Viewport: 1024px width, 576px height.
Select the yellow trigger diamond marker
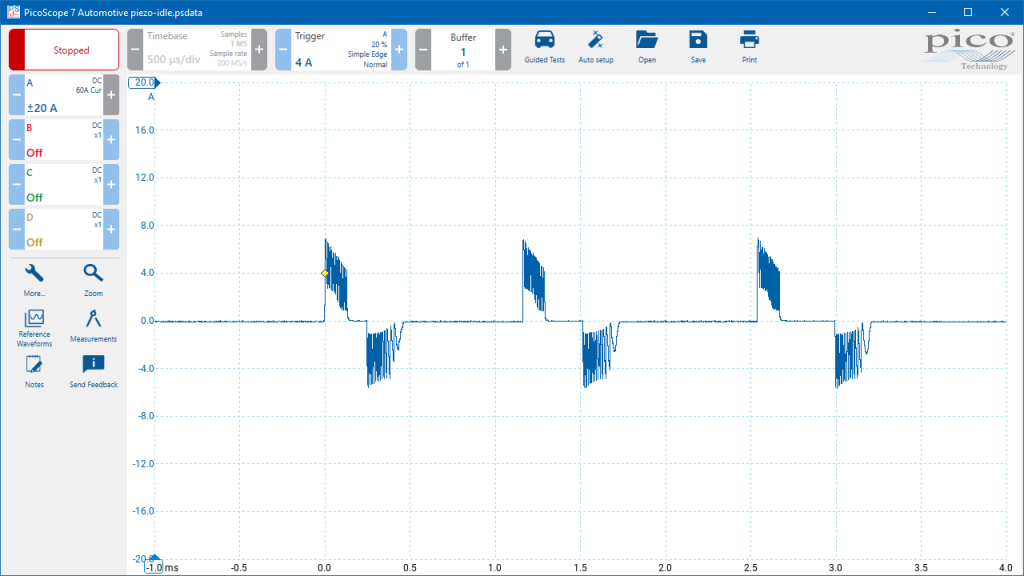pyautogui.click(x=325, y=273)
